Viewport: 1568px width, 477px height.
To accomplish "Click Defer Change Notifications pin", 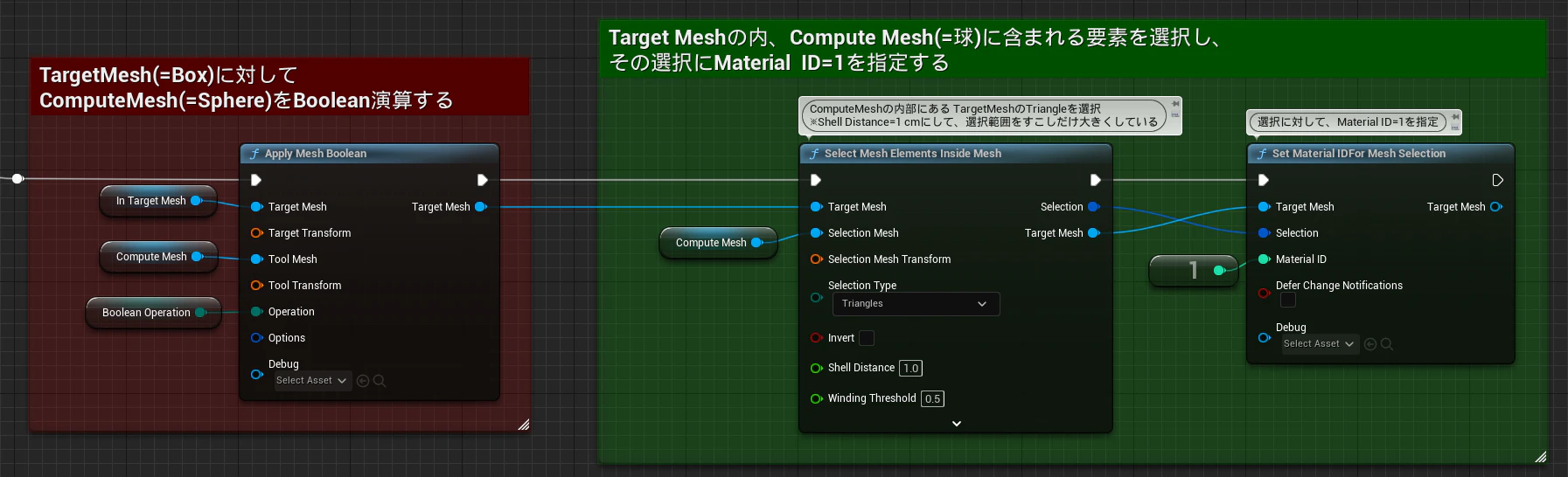I will coord(1265,294).
